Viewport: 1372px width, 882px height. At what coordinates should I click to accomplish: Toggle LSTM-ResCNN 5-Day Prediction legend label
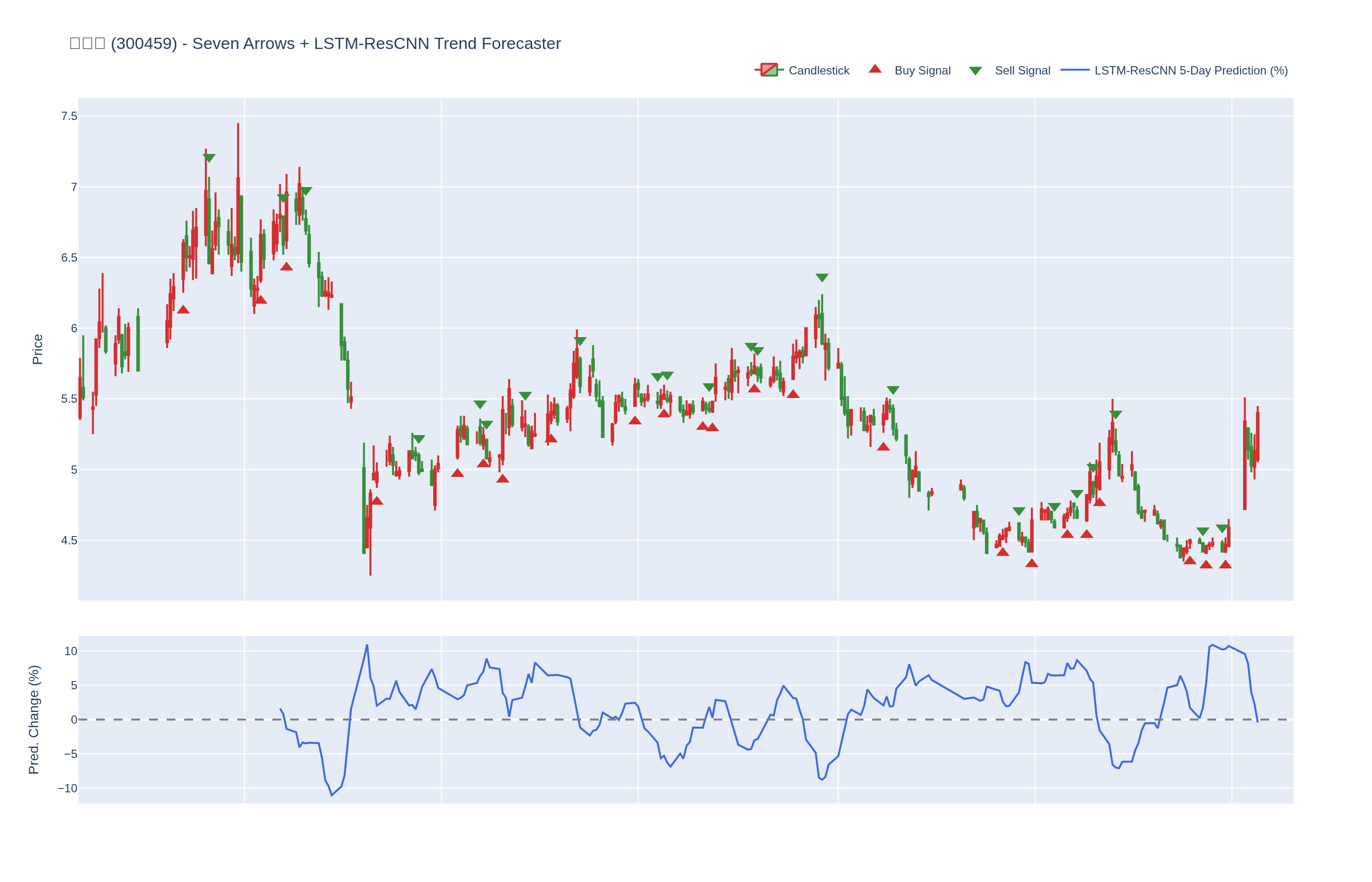coord(1191,71)
